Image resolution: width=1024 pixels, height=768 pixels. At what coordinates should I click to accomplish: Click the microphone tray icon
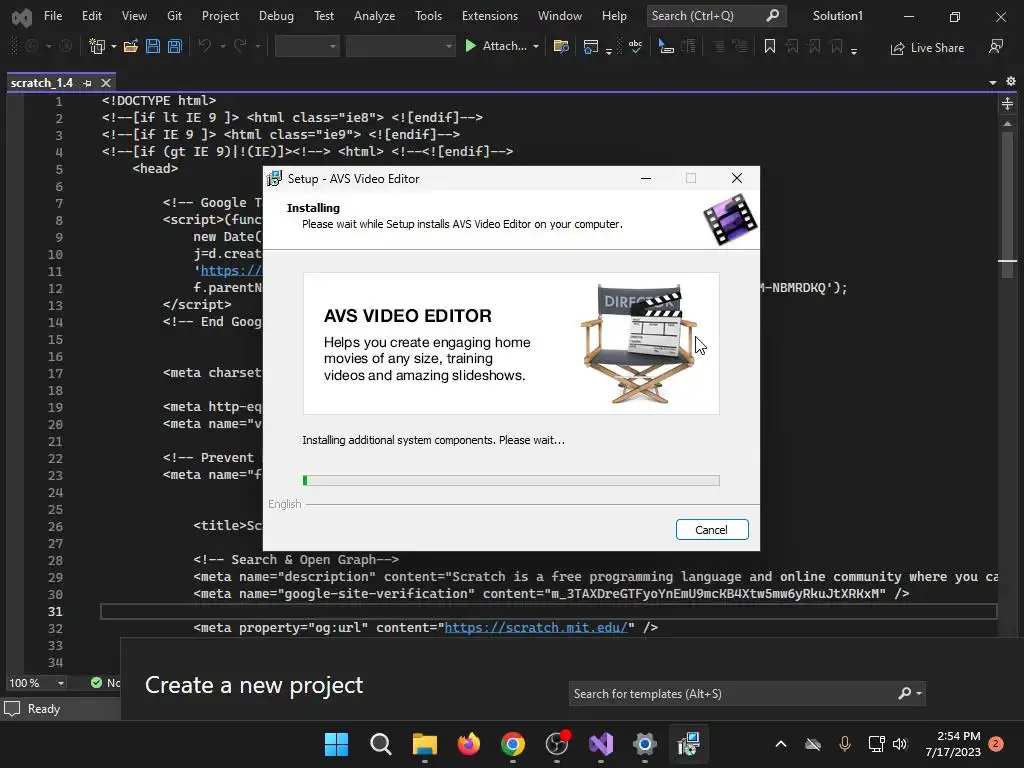[x=844, y=744]
